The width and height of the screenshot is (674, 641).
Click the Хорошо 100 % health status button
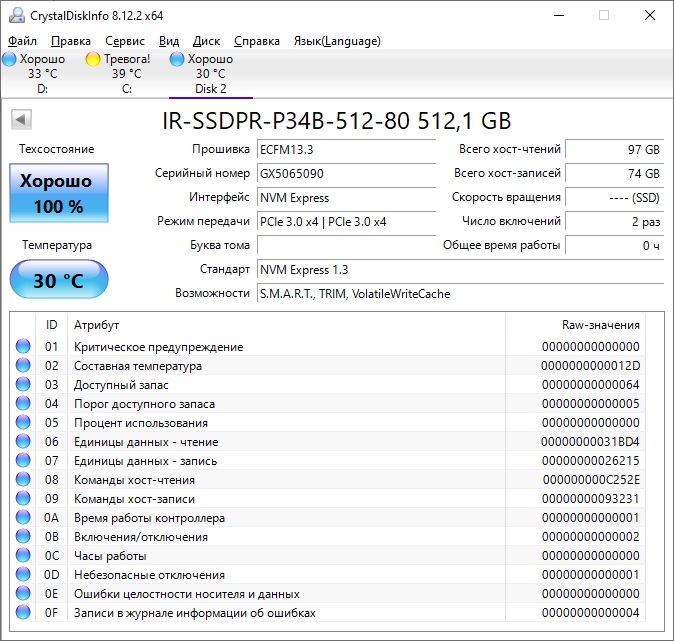[59, 194]
